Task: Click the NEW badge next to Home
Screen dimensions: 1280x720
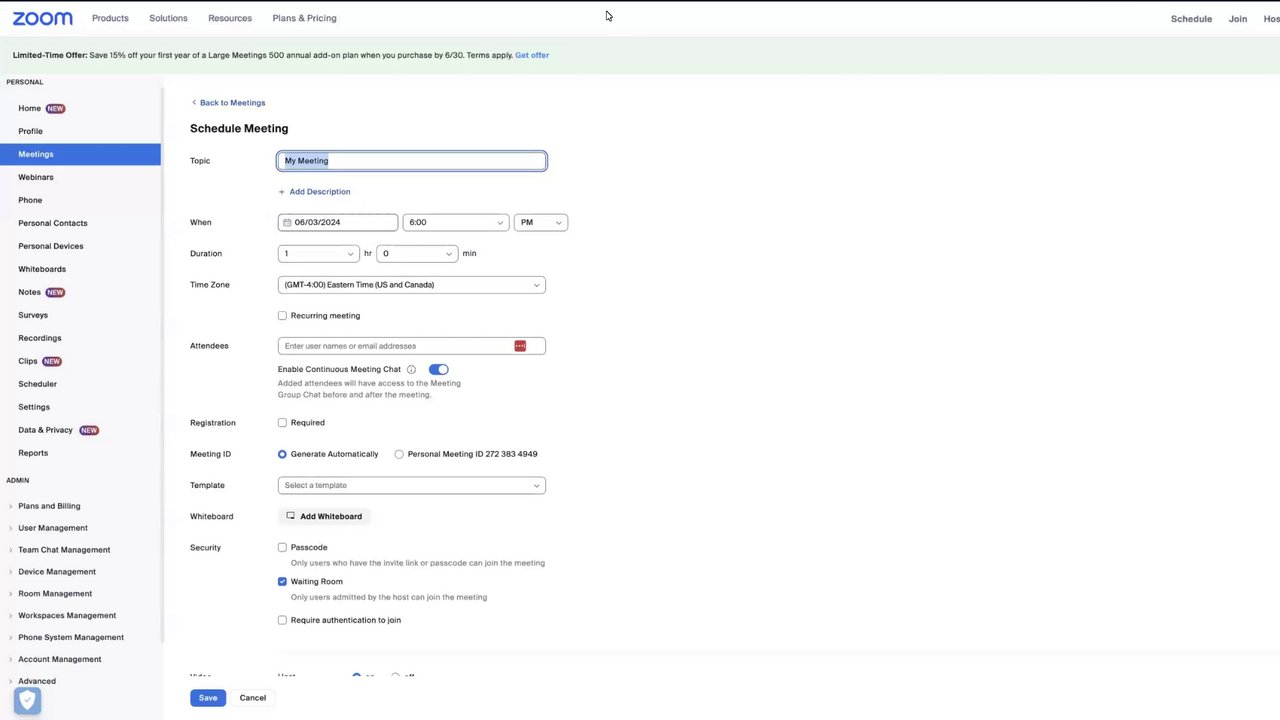Action: click(55, 108)
